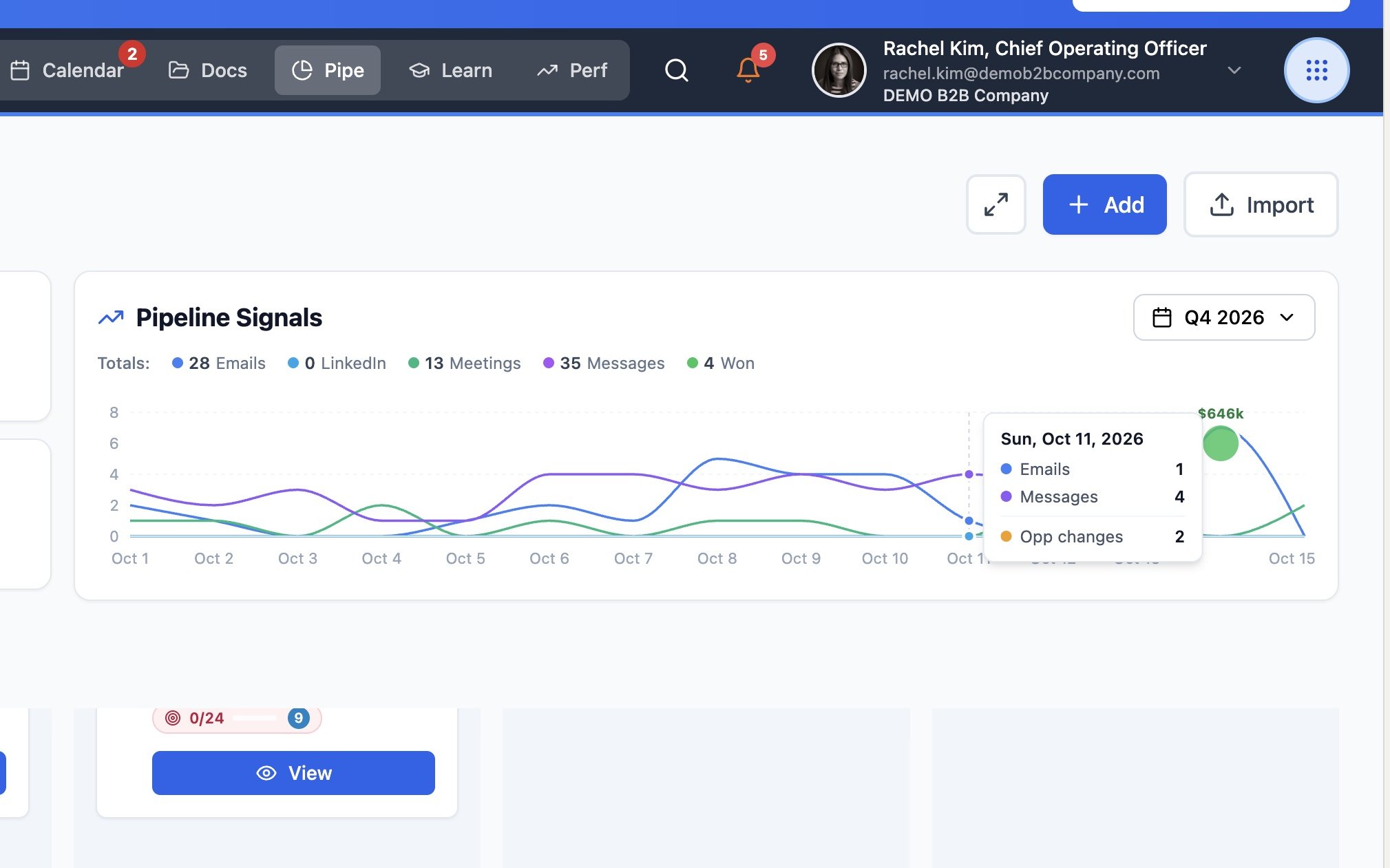This screenshot has height=868, width=1390.
Task: Switch to the Calendar tab
Action: (x=67, y=70)
